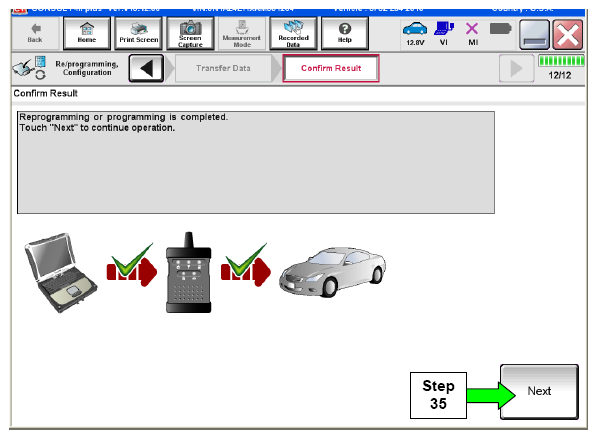Click the Print Screen button

(x=139, y=34)
